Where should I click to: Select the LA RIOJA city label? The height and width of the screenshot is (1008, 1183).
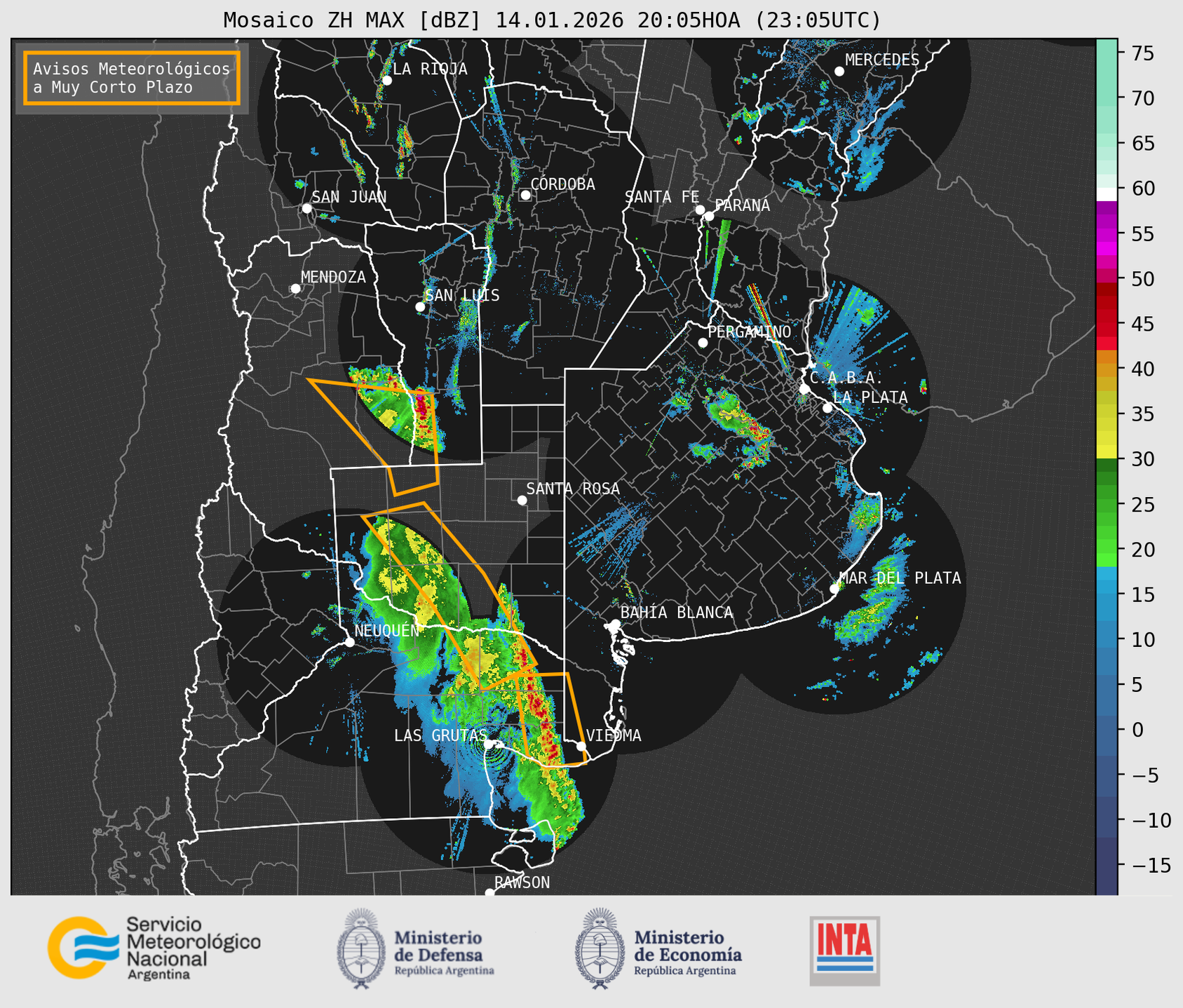point(429,69)
